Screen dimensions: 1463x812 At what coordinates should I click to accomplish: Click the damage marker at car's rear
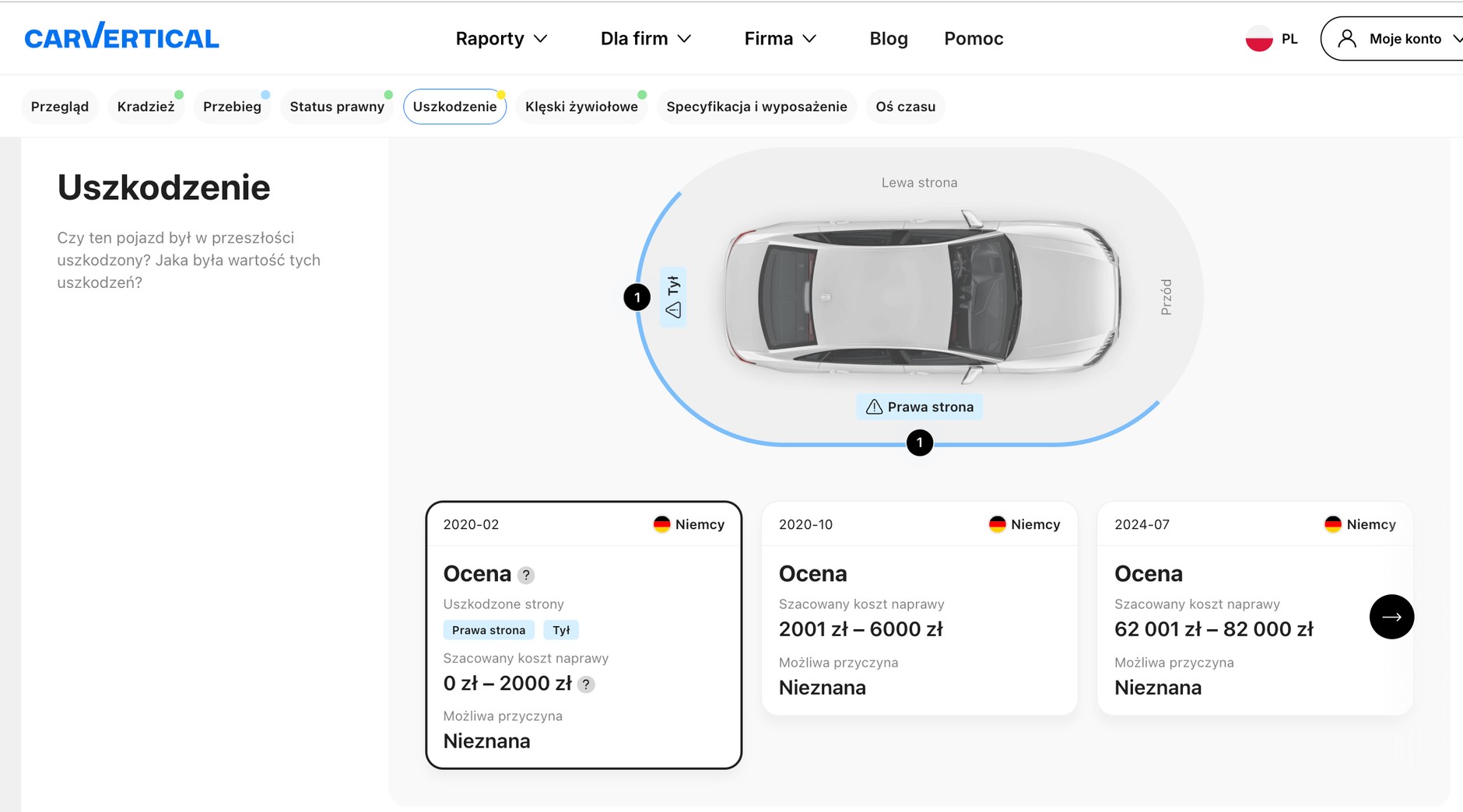pyautogui.click(x=637, y=297)
